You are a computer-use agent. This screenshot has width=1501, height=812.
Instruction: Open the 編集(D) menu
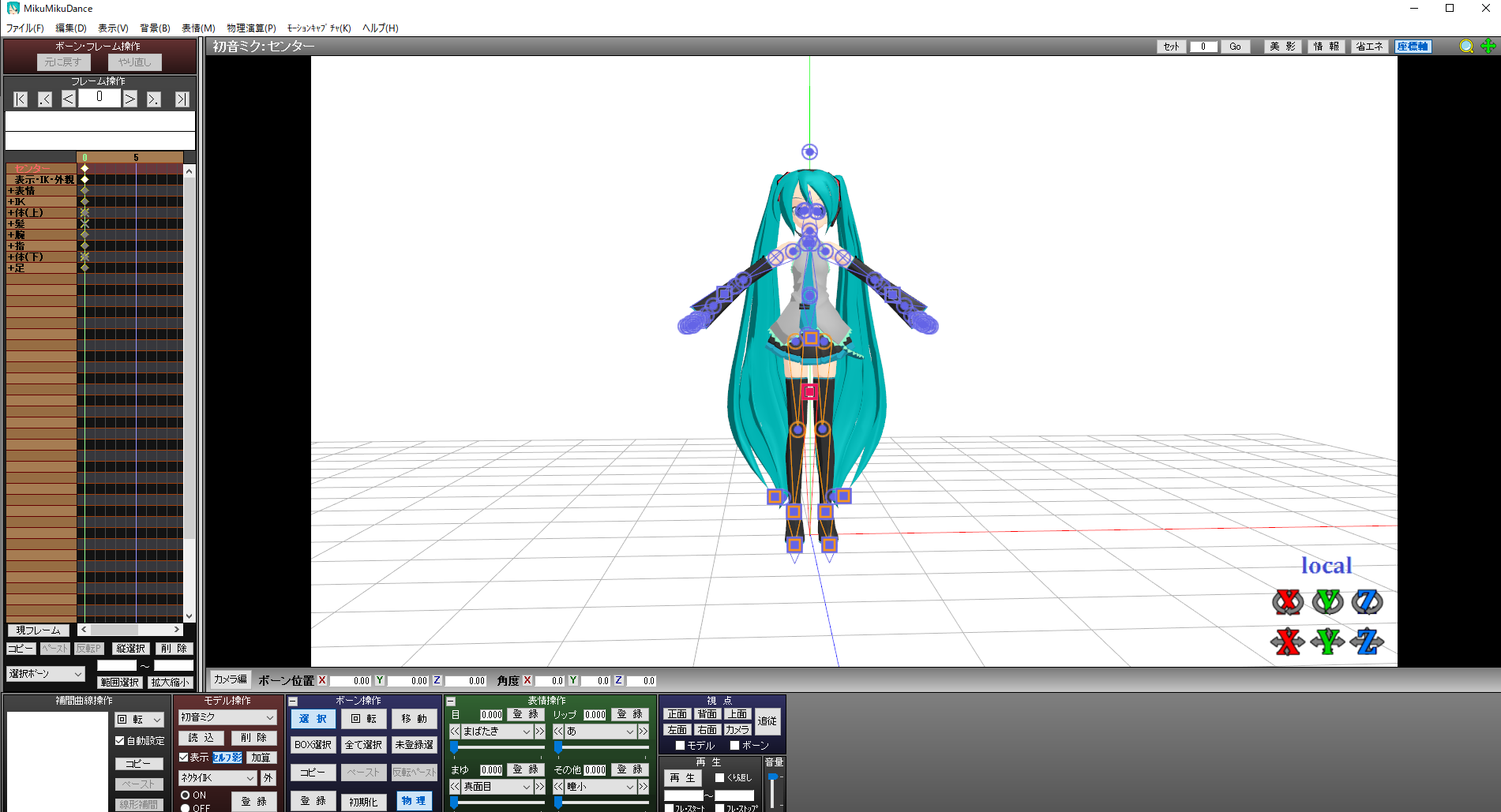click(71, 28)
